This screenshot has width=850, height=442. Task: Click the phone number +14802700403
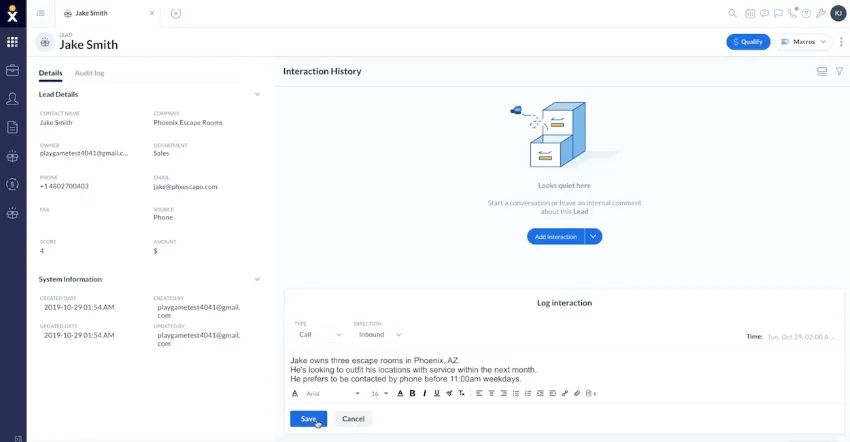point(64,186)
